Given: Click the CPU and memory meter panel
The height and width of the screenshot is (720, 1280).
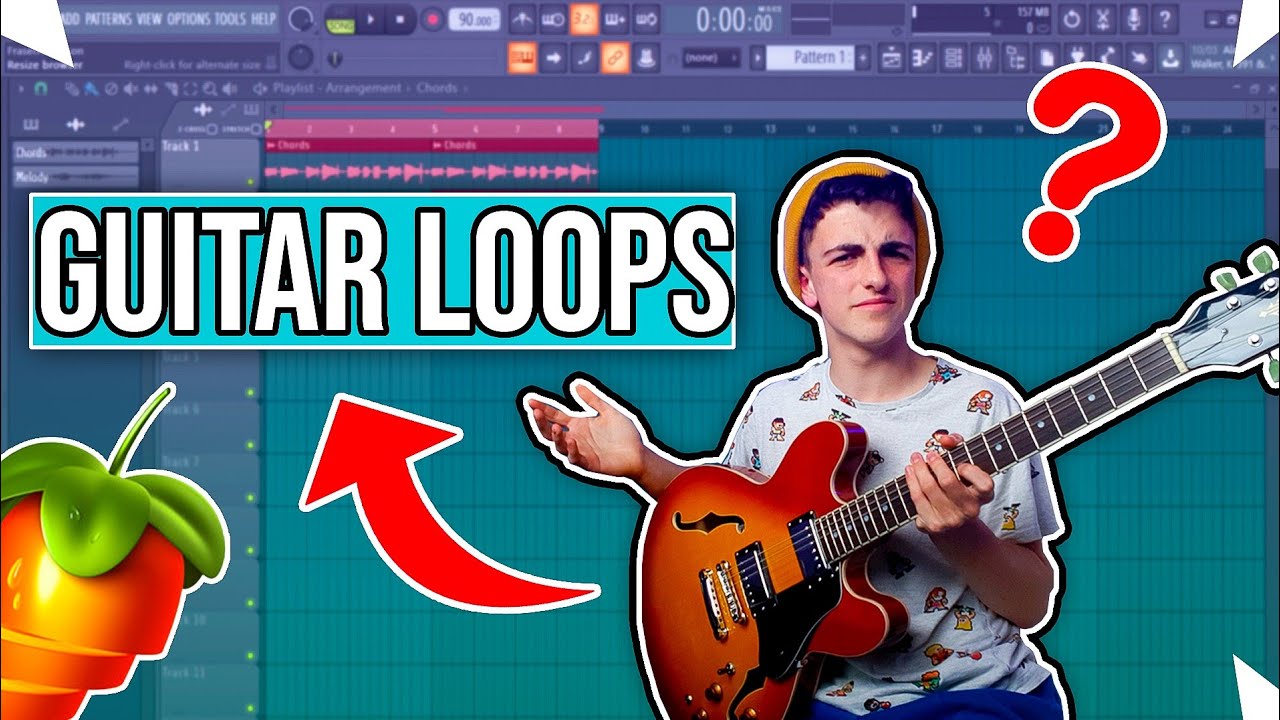Looking at the screenshot, I should coord(982,18).
